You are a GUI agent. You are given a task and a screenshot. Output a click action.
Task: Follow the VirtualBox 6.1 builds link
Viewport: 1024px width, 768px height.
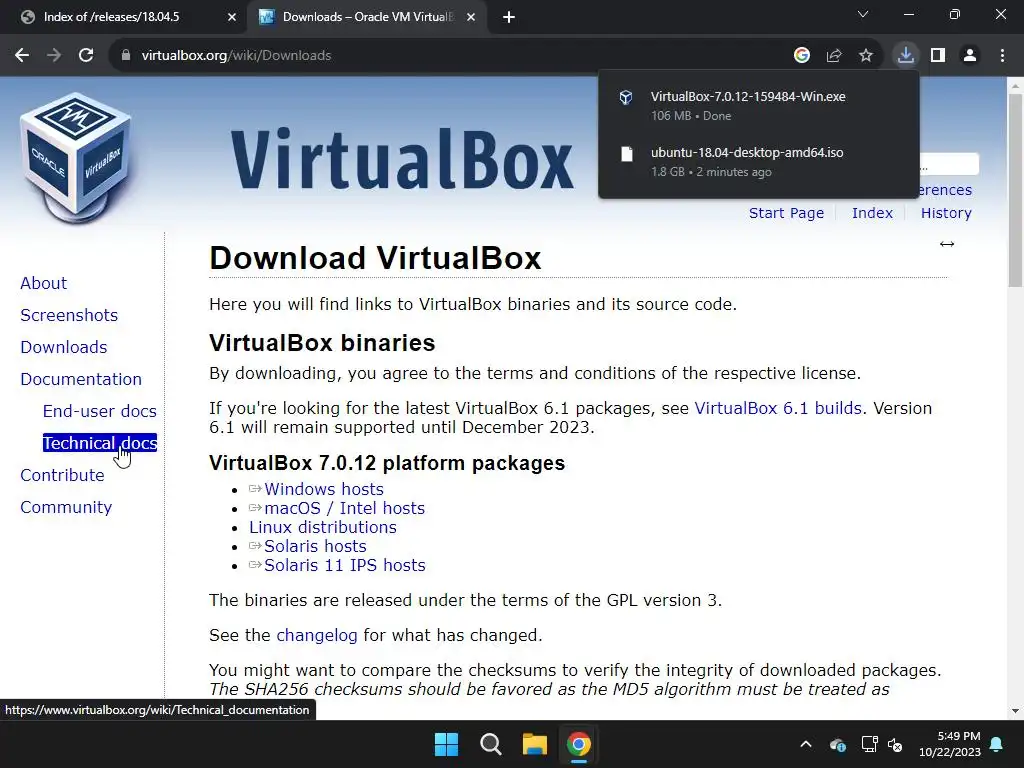point(778,408)
